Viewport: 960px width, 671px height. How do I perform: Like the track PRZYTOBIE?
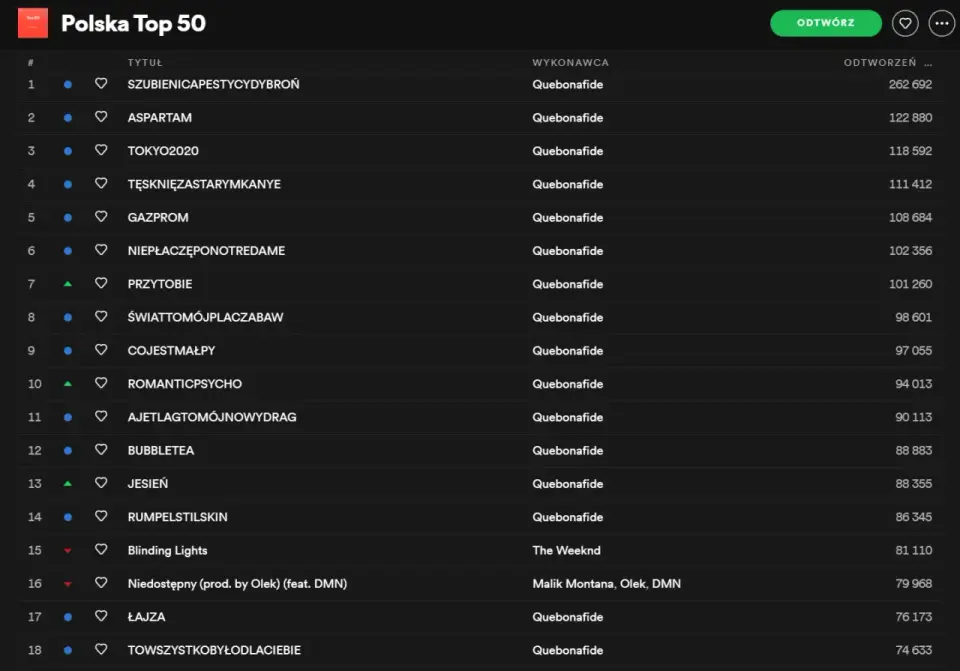tap(101, 283)
